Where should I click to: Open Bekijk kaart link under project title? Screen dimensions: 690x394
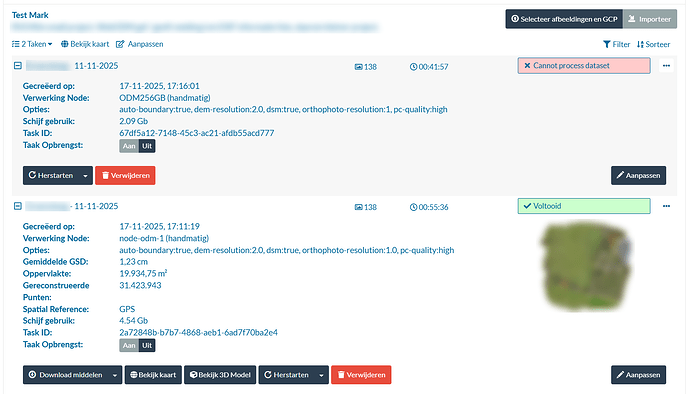click(85, 44)
